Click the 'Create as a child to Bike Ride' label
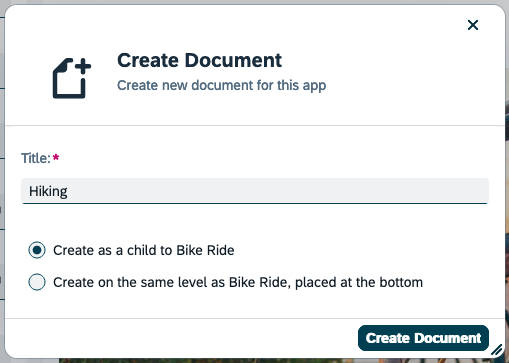Viewport: 509px width, 363px height. [x=144, y=250]
